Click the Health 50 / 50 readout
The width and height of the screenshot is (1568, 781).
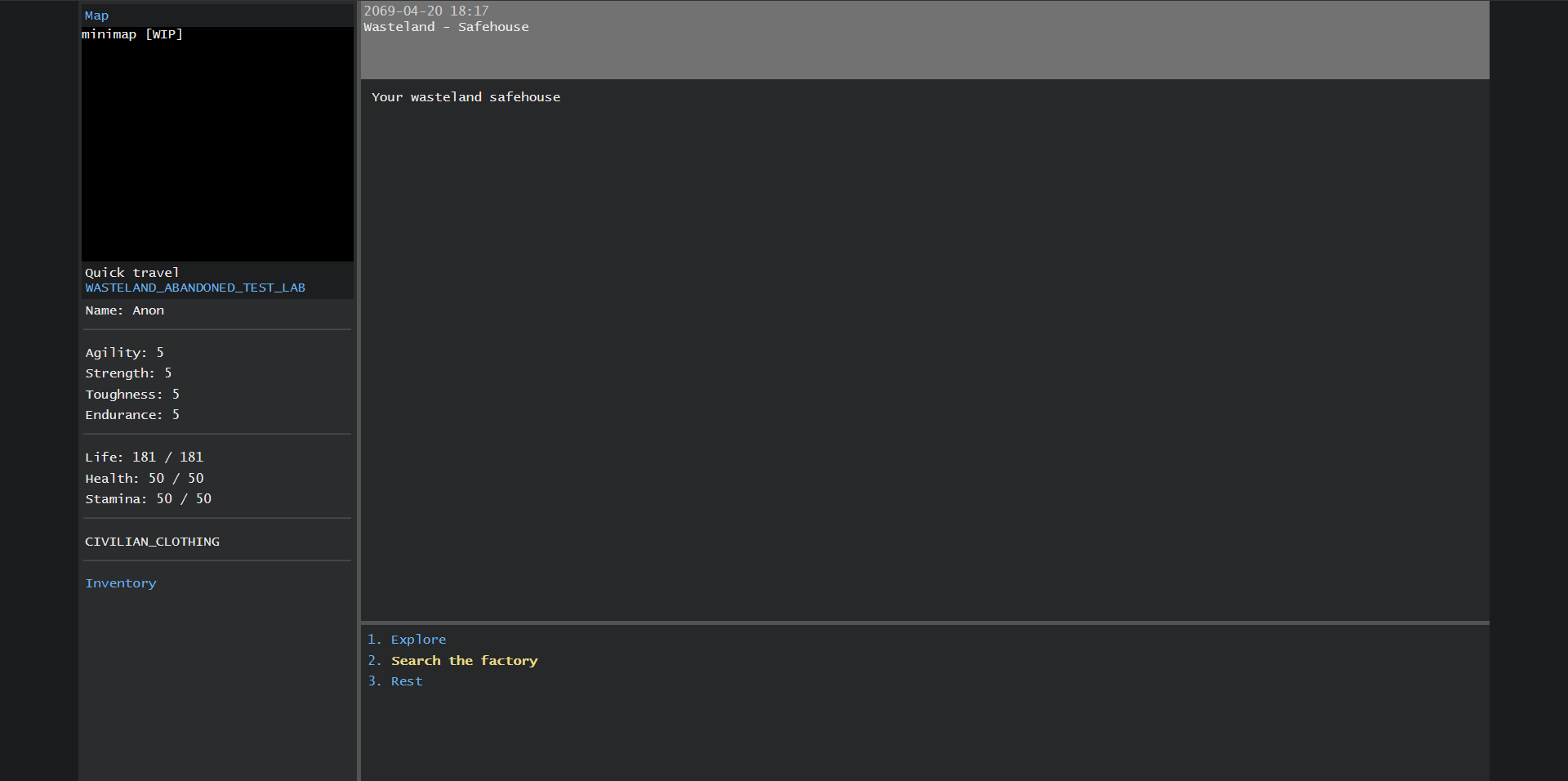(x=145, y=479)
